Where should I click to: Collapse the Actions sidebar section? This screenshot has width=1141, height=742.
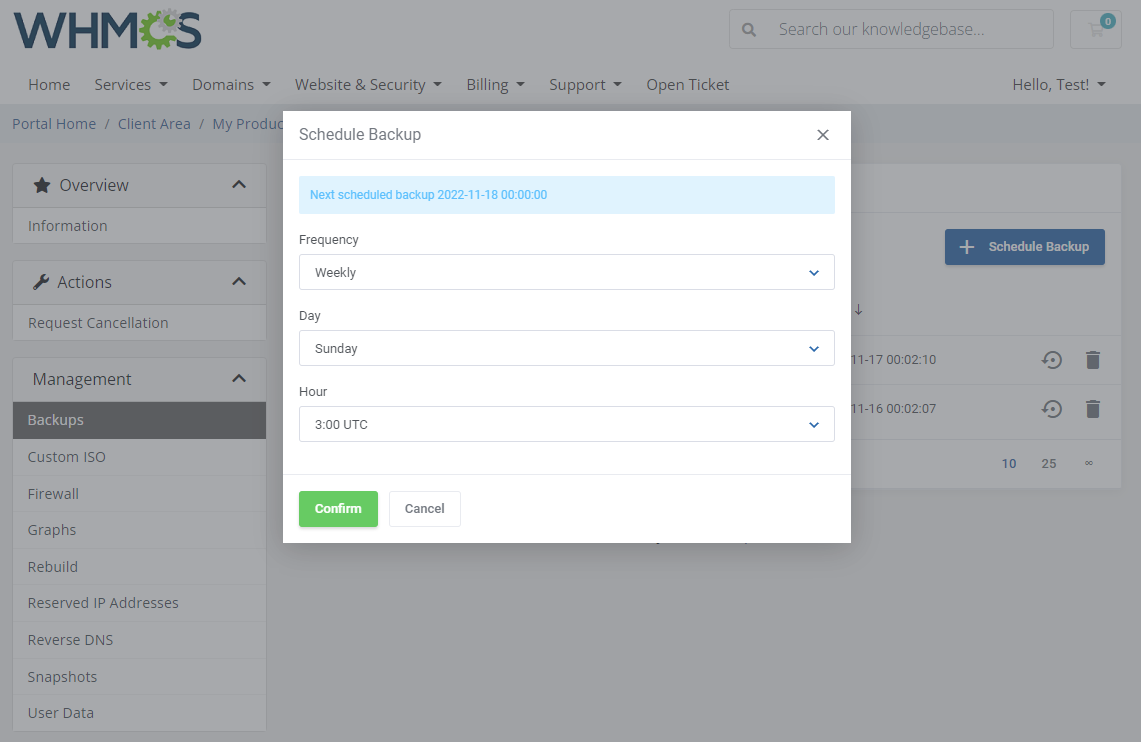click(x=238, y=282)
